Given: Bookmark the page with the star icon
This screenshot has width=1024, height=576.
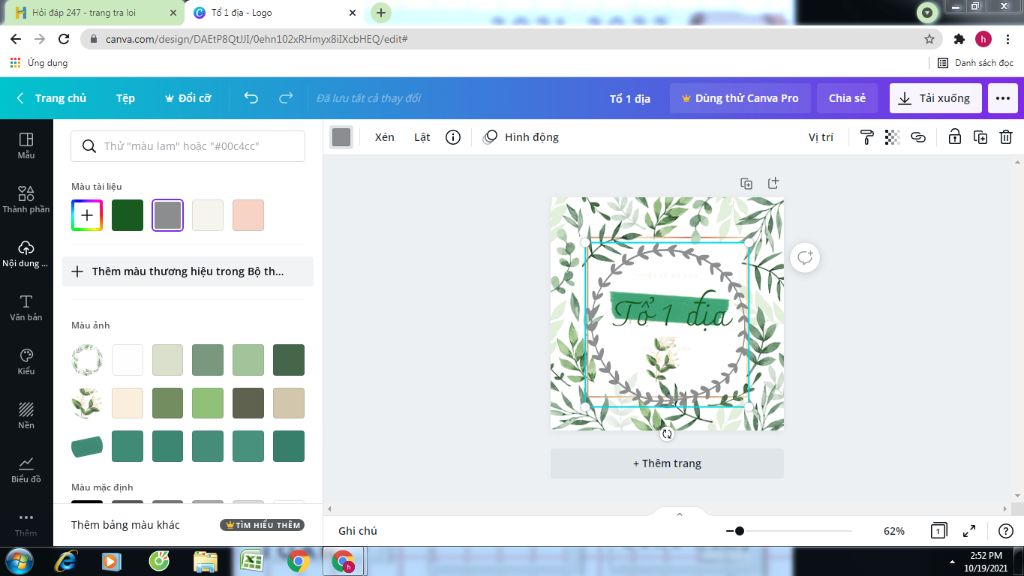Looking at the screenshot, I should tap(929, 39).
